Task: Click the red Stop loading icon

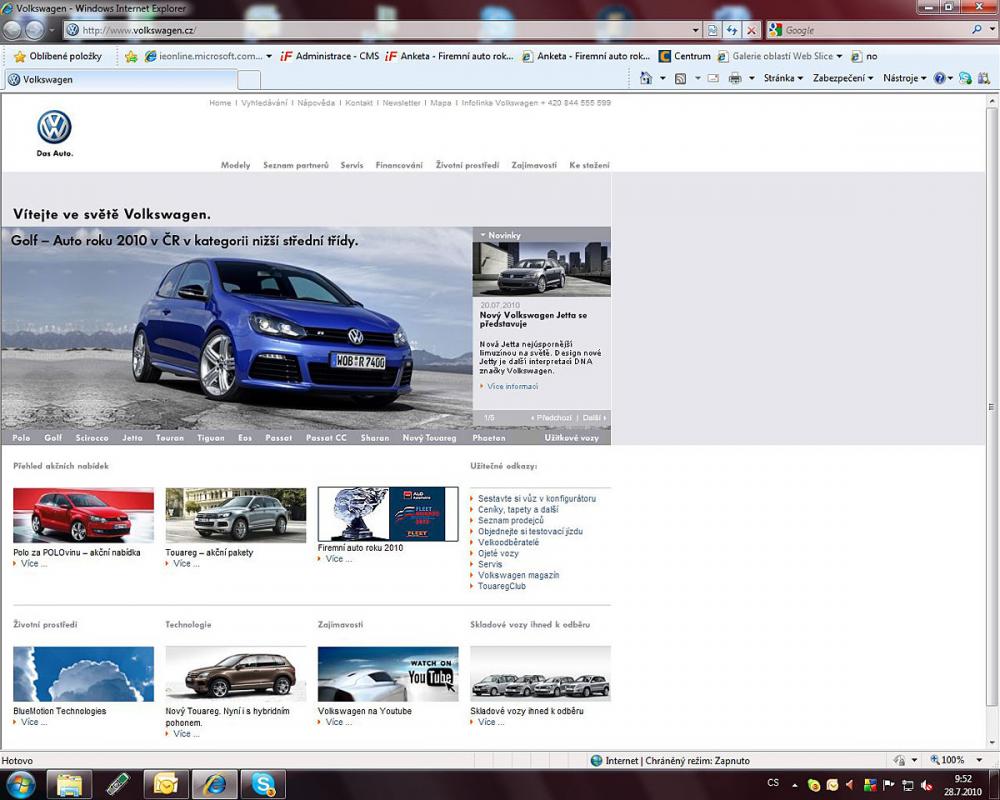Action: point(751,30)
